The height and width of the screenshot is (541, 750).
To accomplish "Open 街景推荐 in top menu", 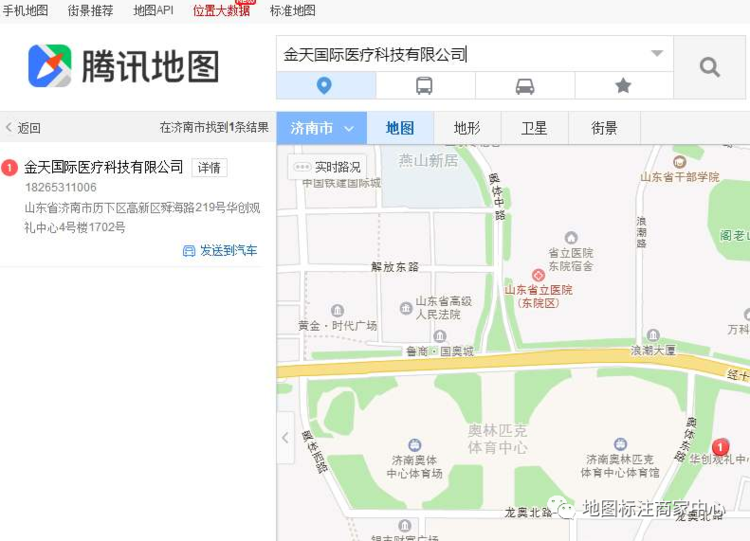I will click(x=90, y=11).
